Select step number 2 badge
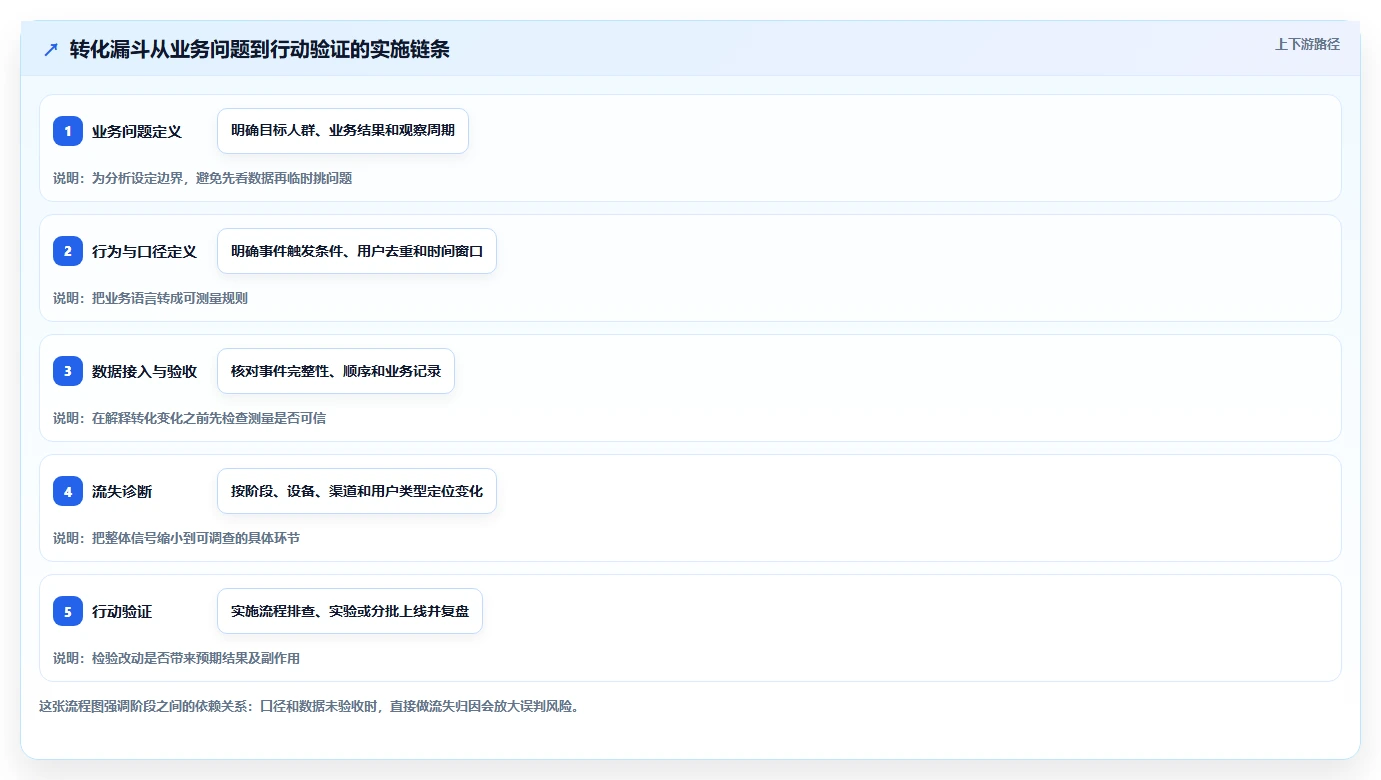This screenshot has width=1381, height=780. [68, 251]
